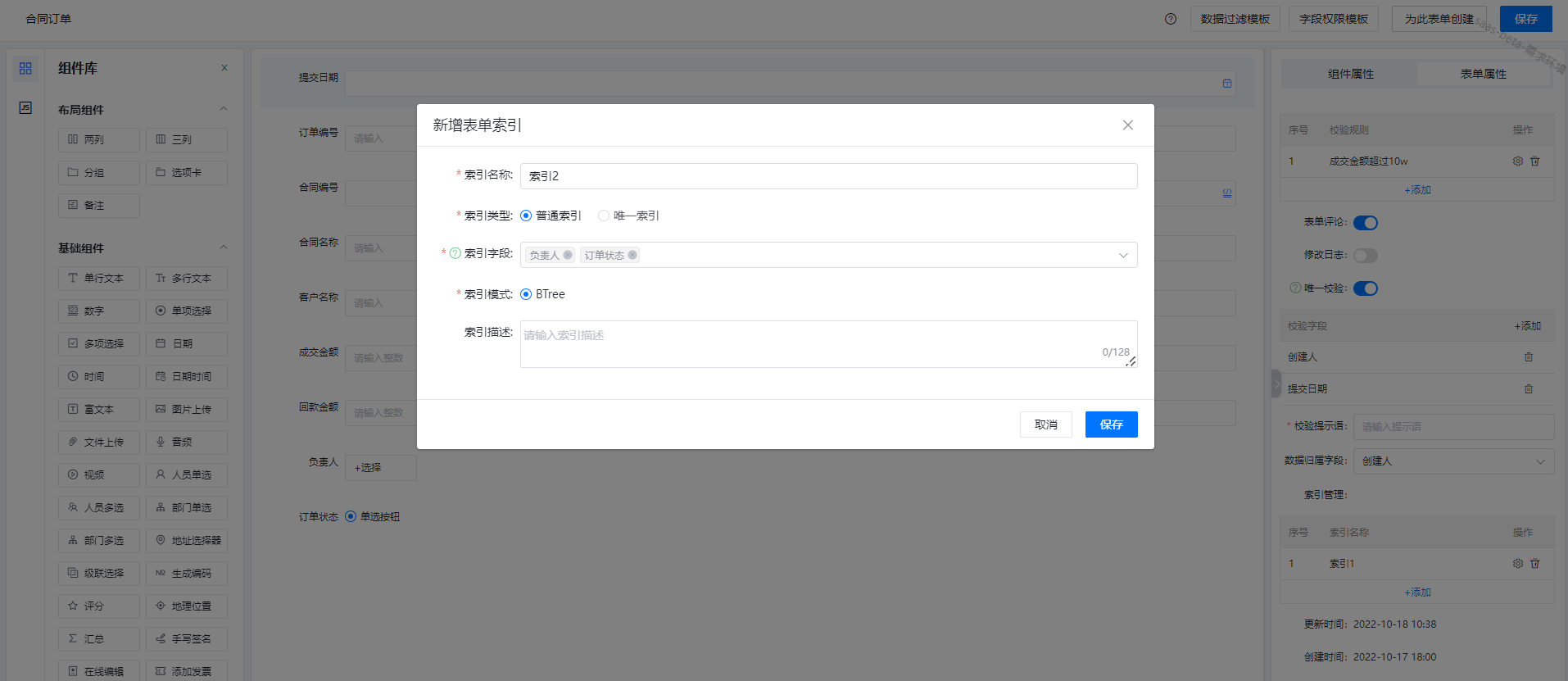The width and height of the screenshot is (1568, 681).
Task: Delete the 成交金额超过10w validation rule
Action: (x=1535, y=161)
